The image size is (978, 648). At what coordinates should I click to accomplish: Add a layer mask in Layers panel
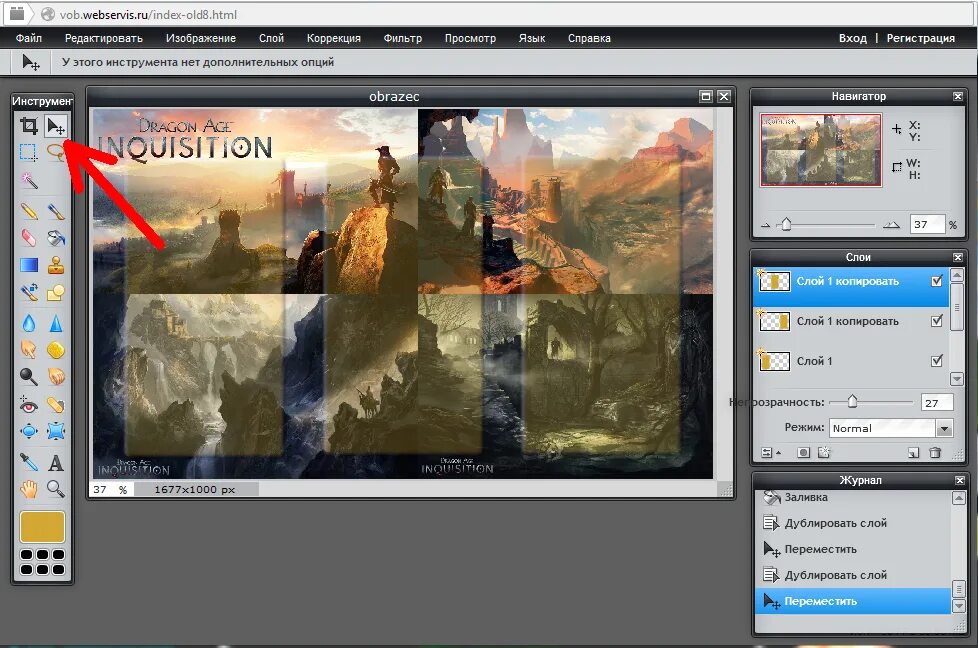click(x=803, y=453)
